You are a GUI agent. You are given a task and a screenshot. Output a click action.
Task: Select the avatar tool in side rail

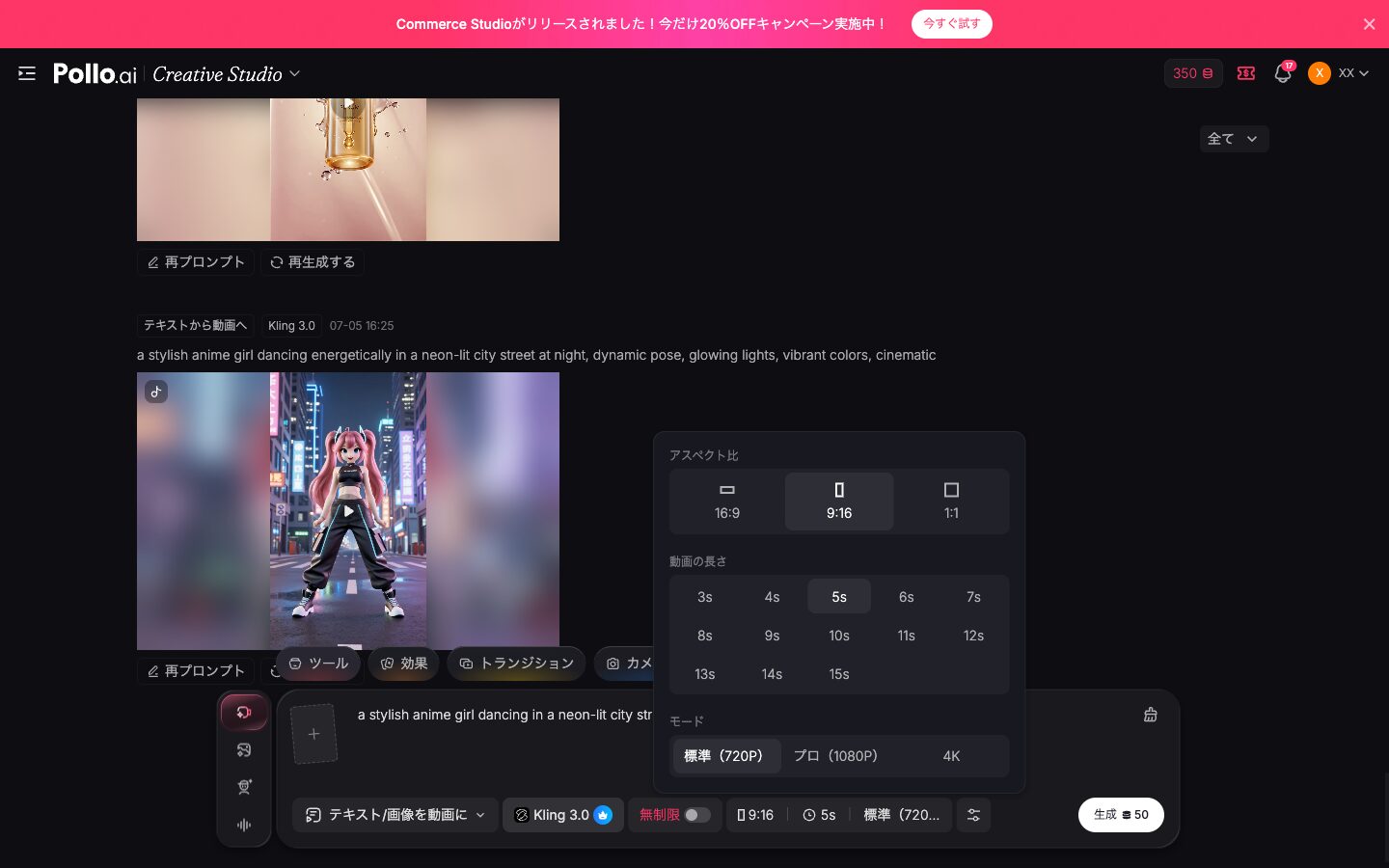tap(244, 787)
